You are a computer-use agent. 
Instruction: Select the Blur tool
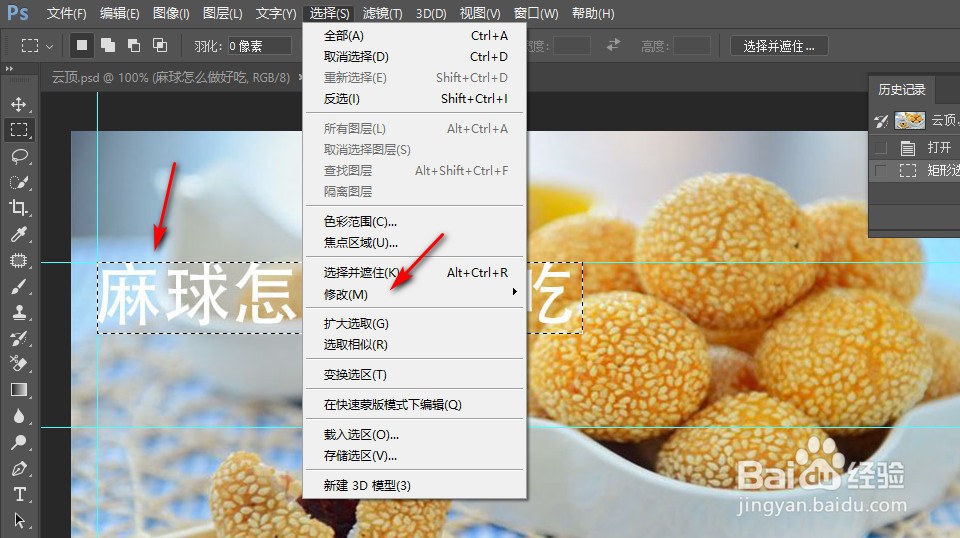coord(18,416)
